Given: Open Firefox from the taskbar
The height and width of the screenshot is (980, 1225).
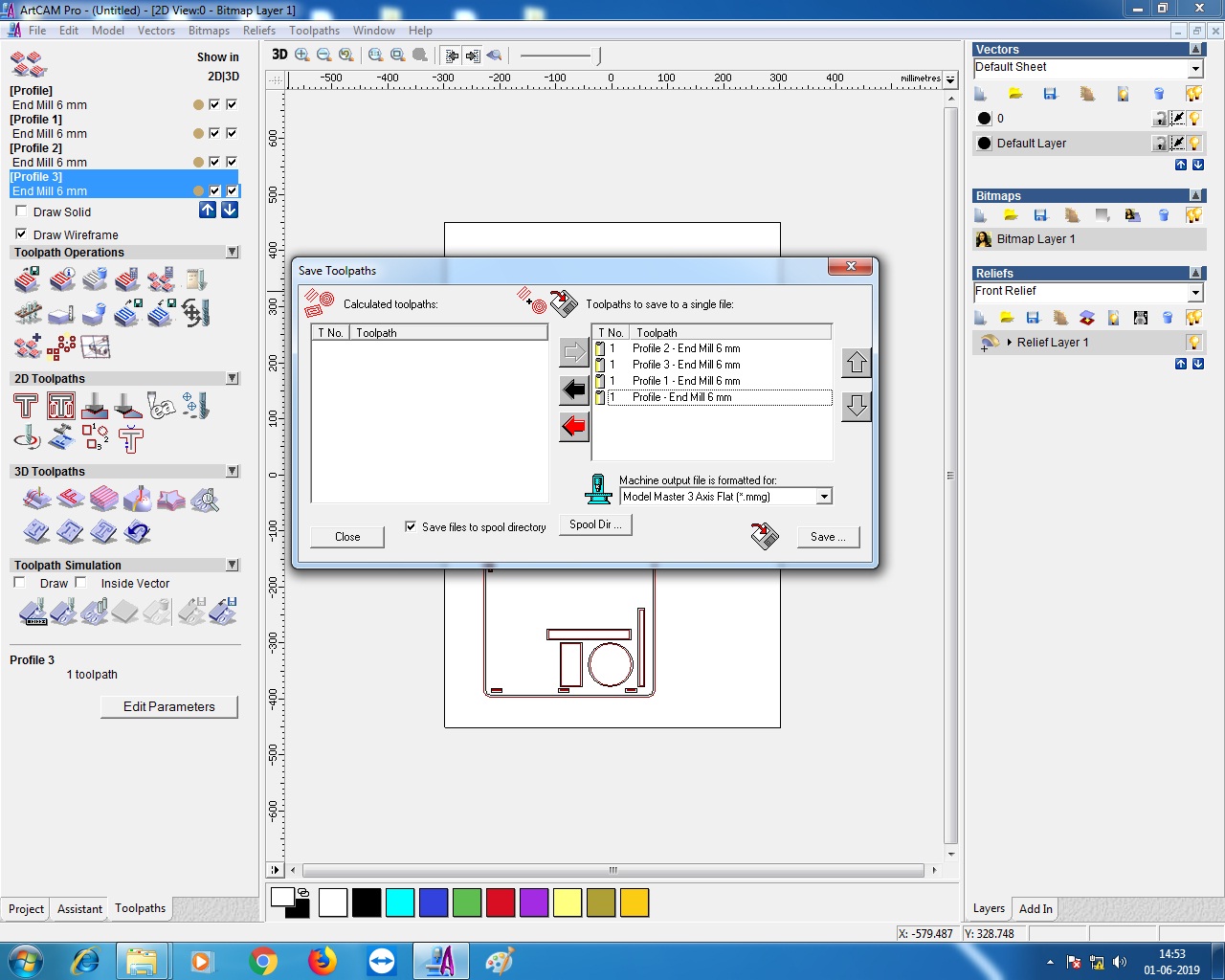Looking at the screenshot, I should pyautogui.click(x=323, y=960).
